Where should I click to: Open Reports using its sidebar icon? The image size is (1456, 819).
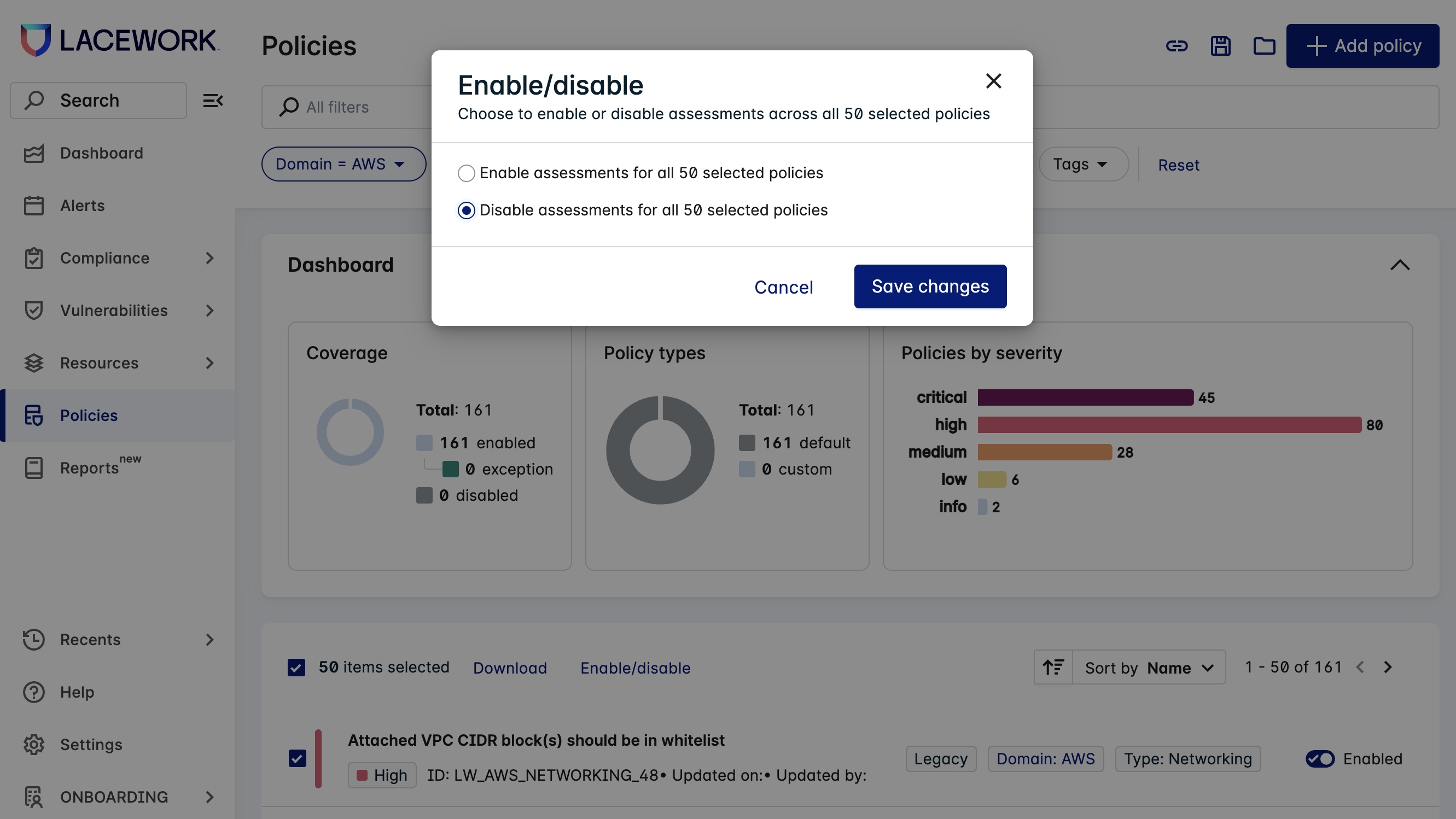(34, 467)
